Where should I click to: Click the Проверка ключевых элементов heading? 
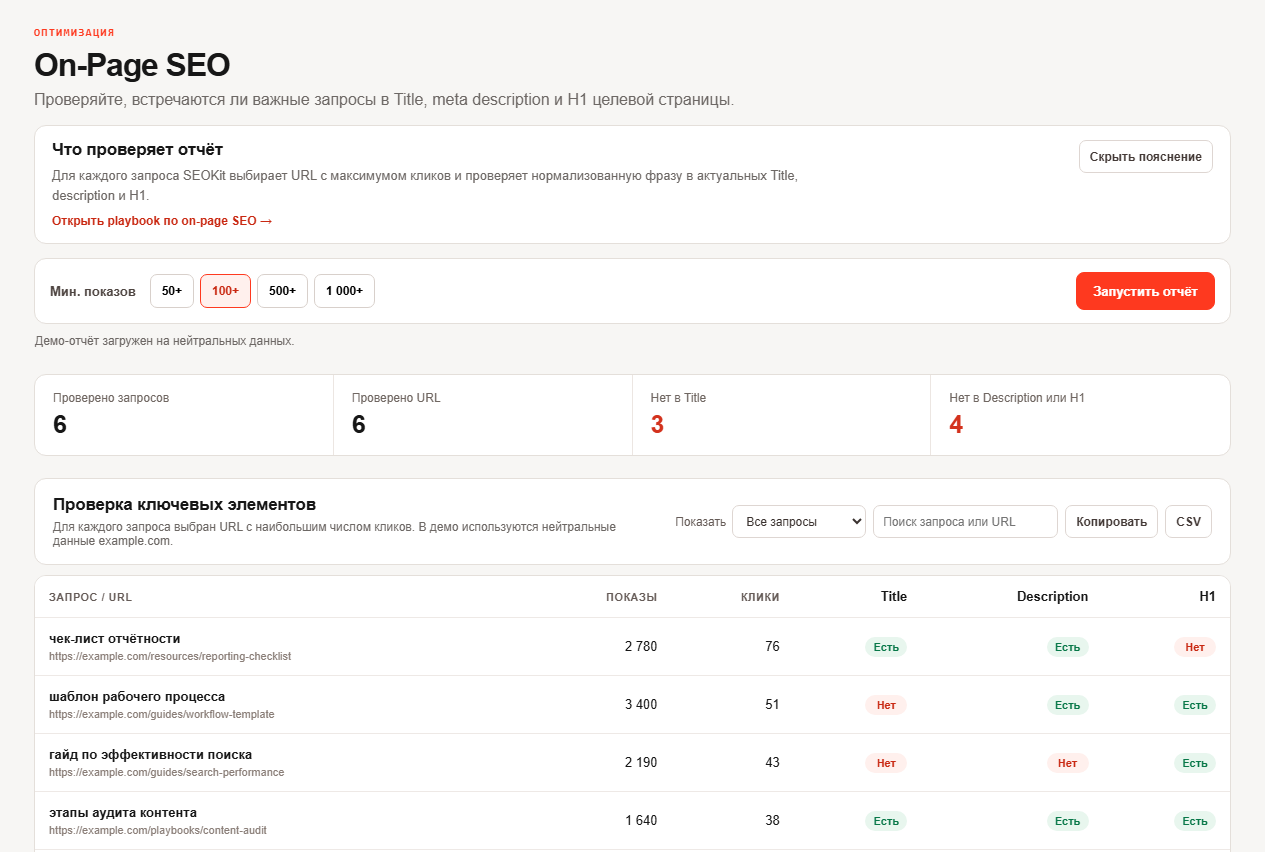[x=184, y=504]
